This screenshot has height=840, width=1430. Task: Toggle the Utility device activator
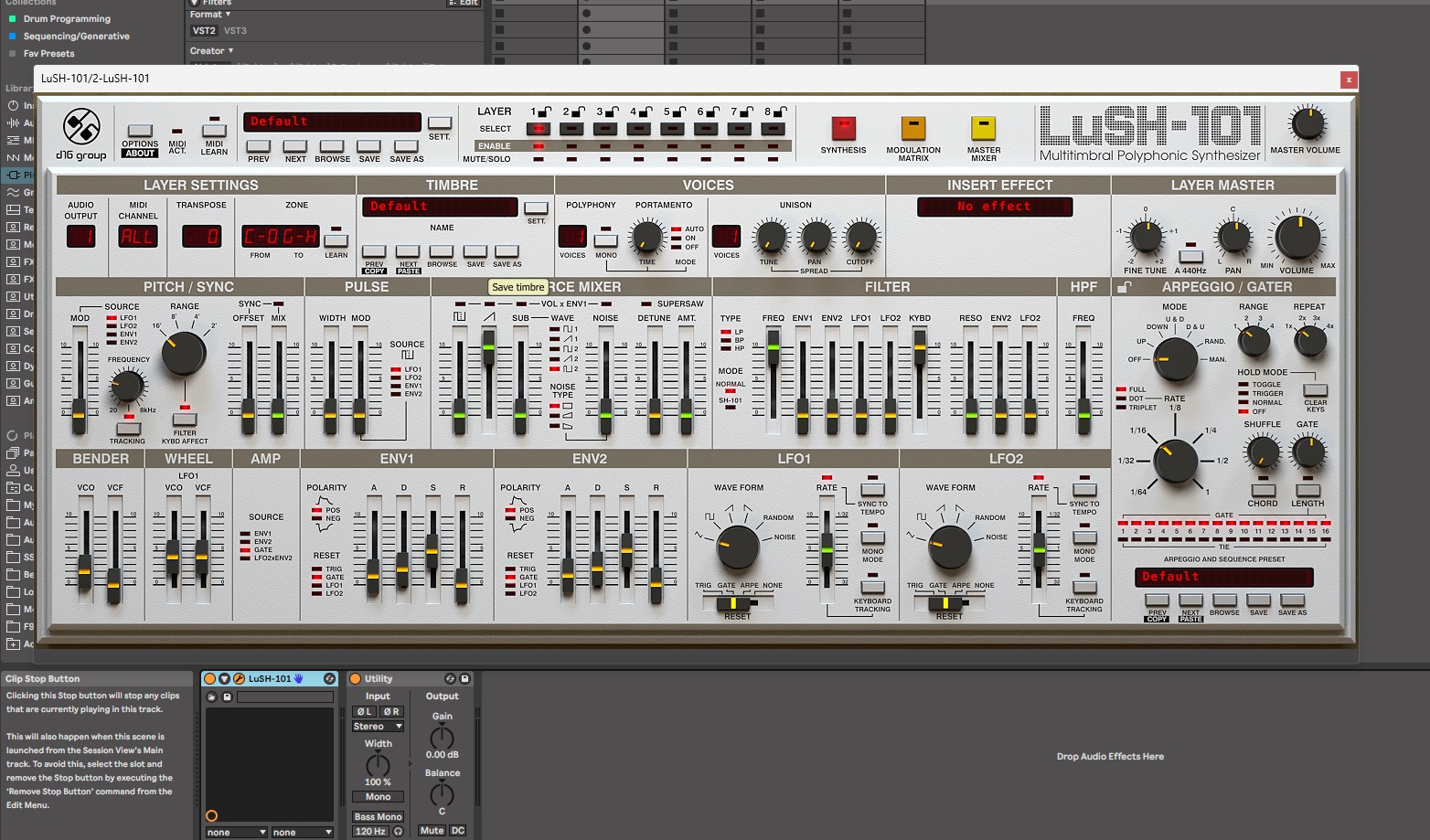(x=356, y=678)
